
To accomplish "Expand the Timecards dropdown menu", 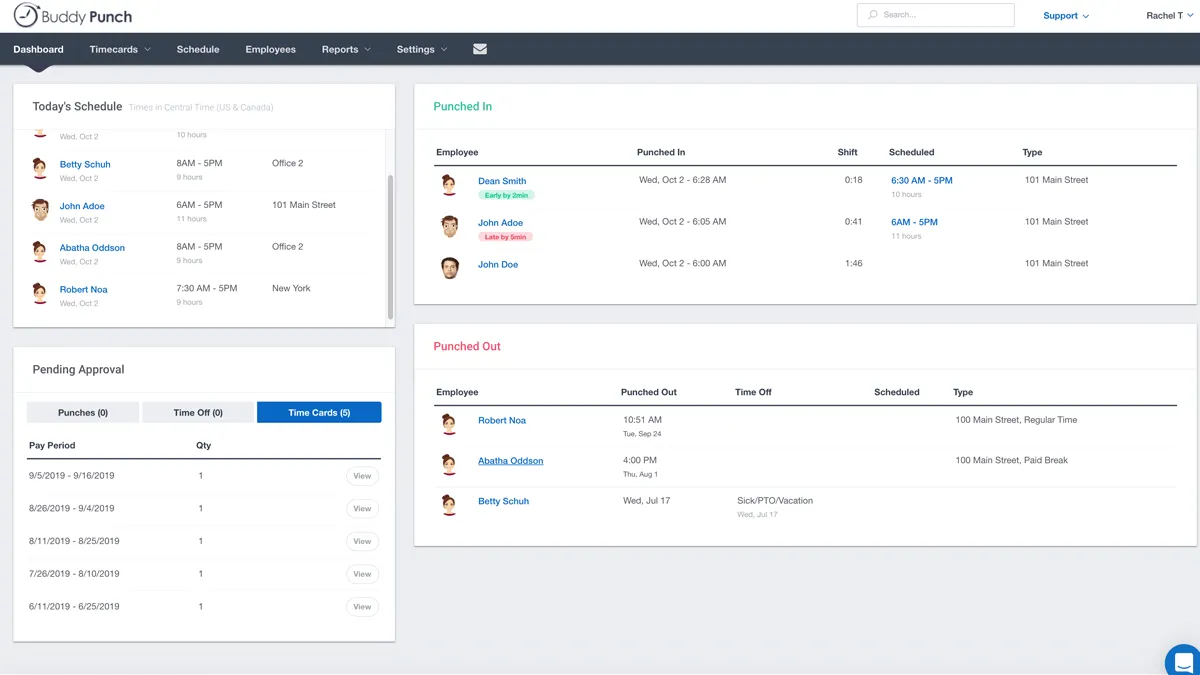I will pos(120,49).
